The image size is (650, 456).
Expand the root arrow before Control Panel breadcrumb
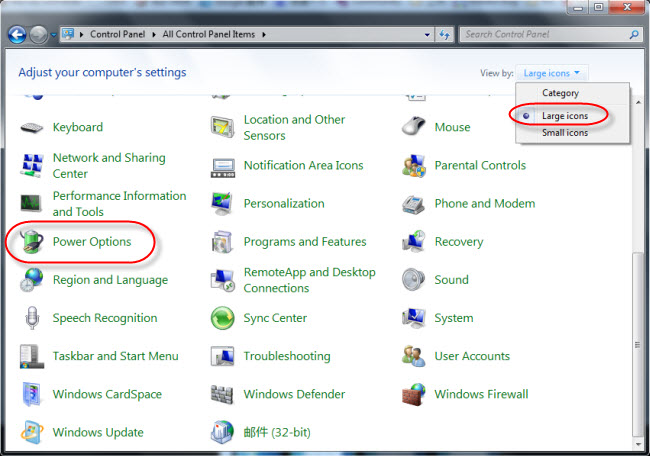click(81, 34)
